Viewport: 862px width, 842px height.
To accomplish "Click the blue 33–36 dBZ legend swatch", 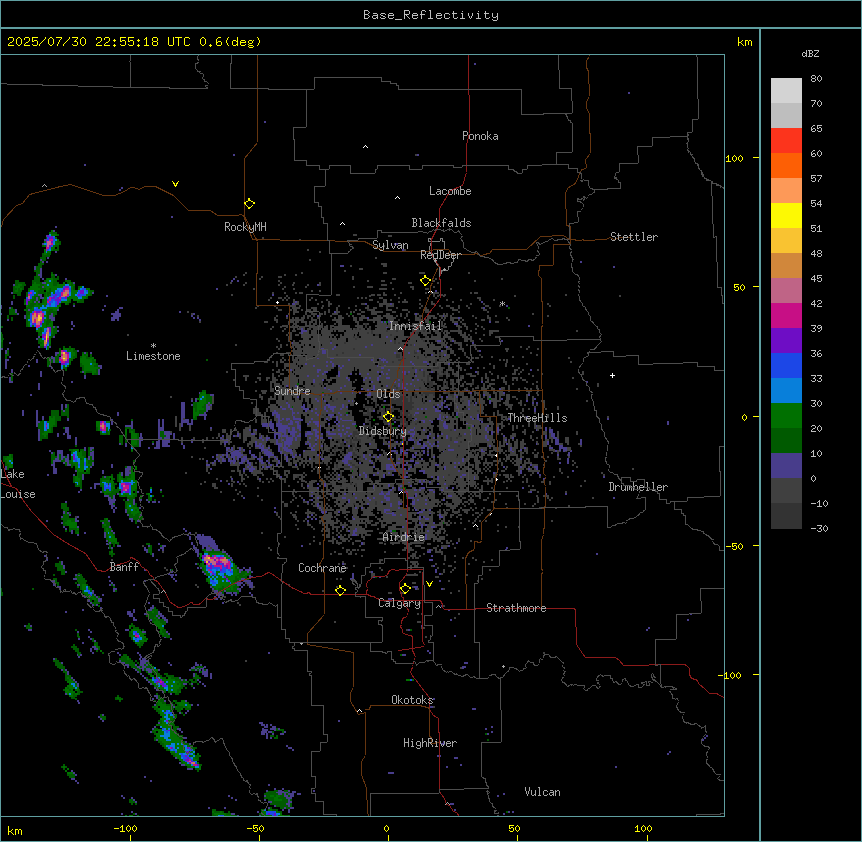I will point(786,365).
